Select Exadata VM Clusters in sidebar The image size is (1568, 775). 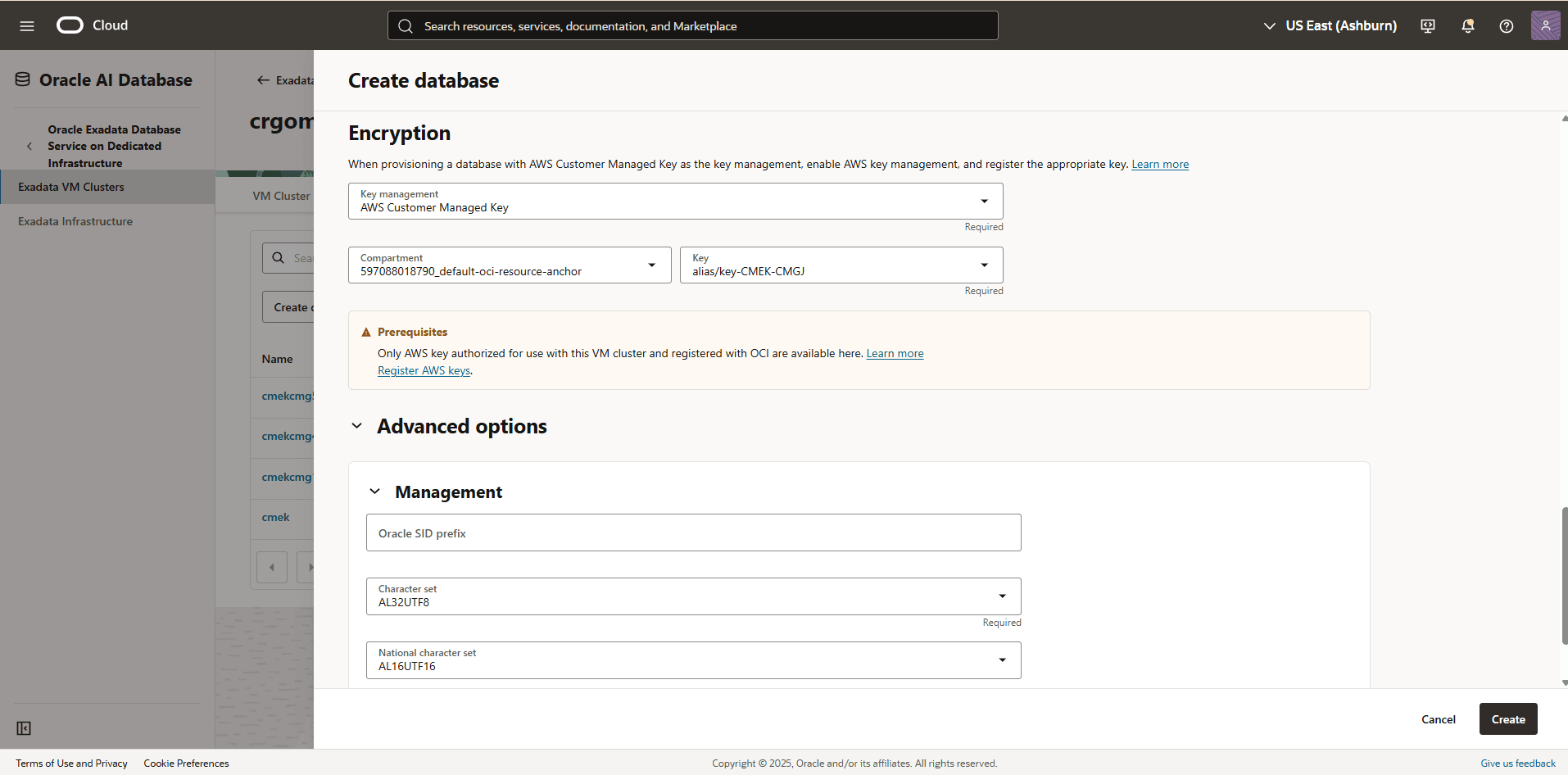(71, 187)
